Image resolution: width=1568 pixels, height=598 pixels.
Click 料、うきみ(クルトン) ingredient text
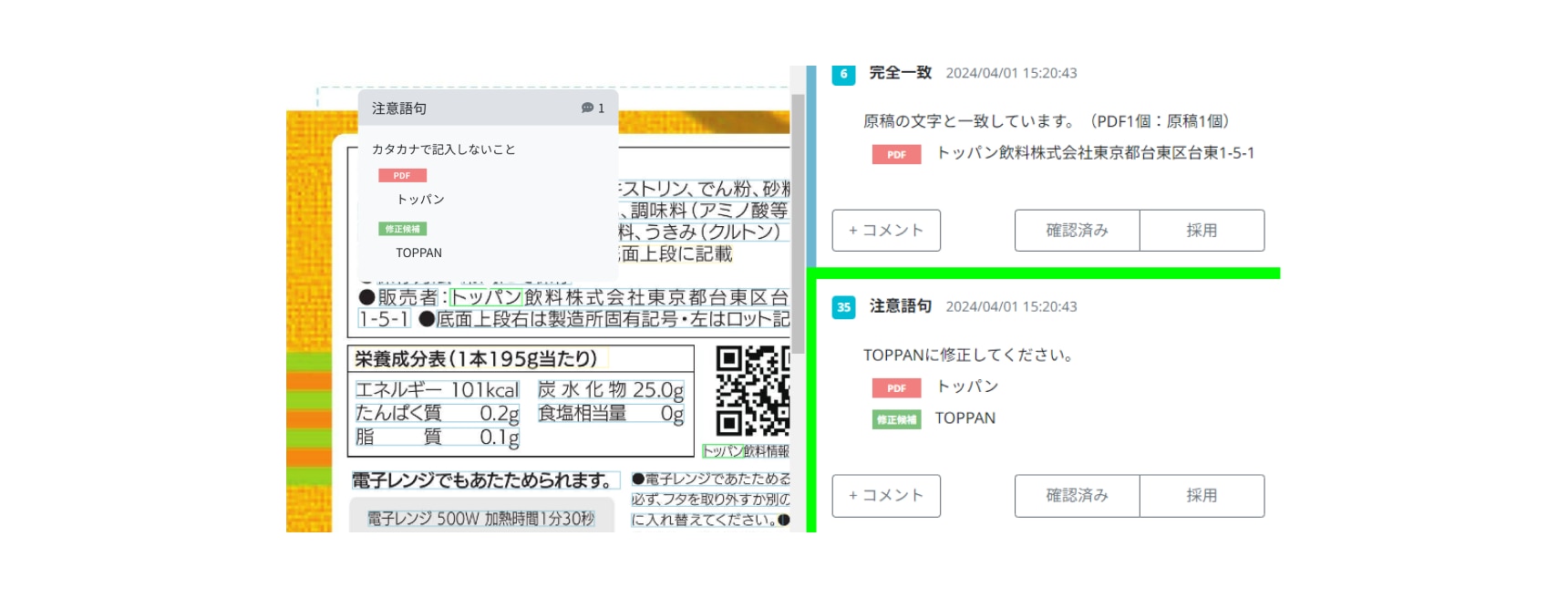tap(699, 232)
